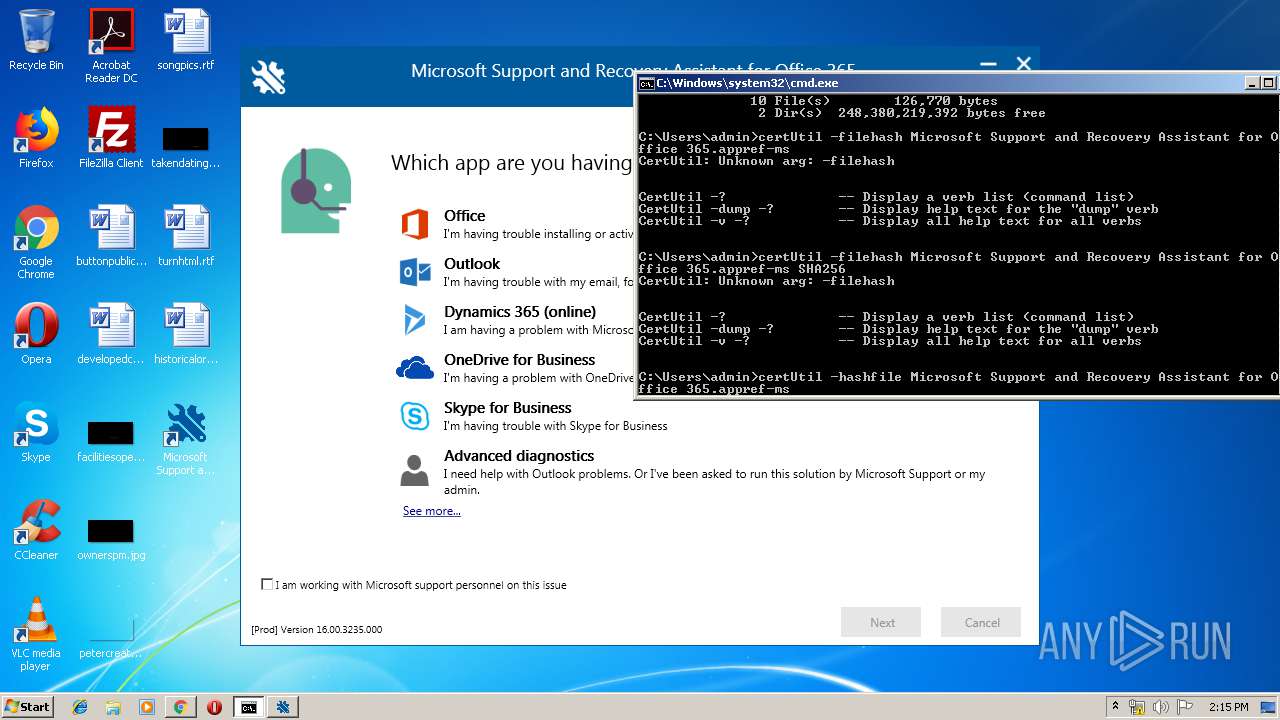Open Microsoft Support Assistant desktop shortcut

point(186,438)
